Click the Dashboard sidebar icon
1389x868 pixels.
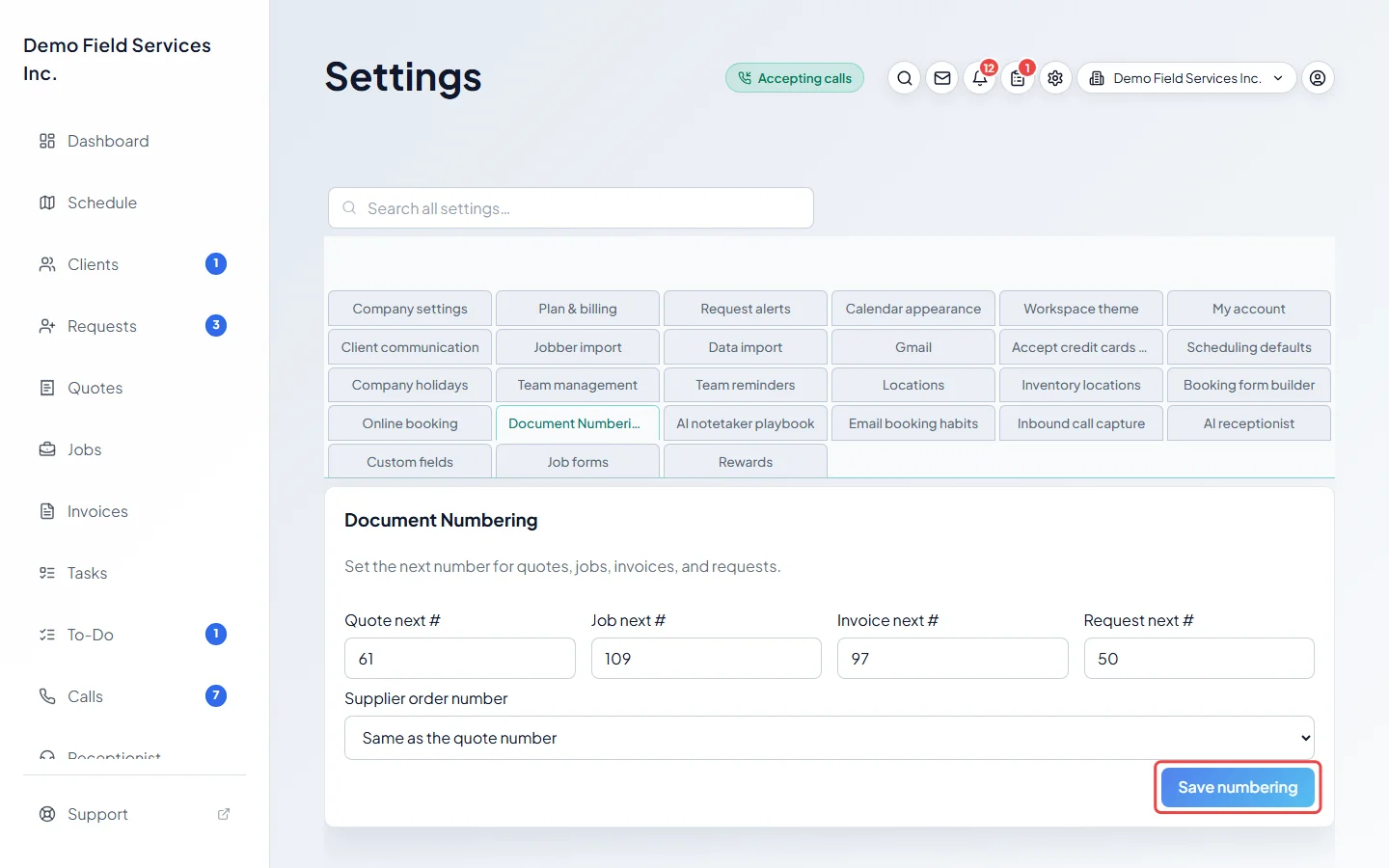click(x=47, y=141)
